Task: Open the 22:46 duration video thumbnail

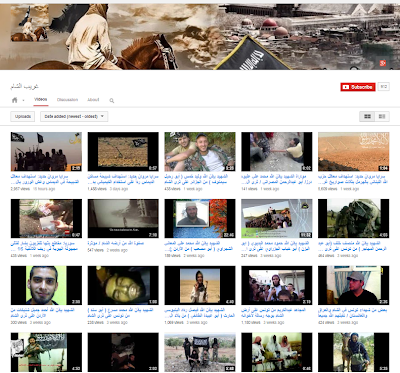Action: tap(200, 218)
